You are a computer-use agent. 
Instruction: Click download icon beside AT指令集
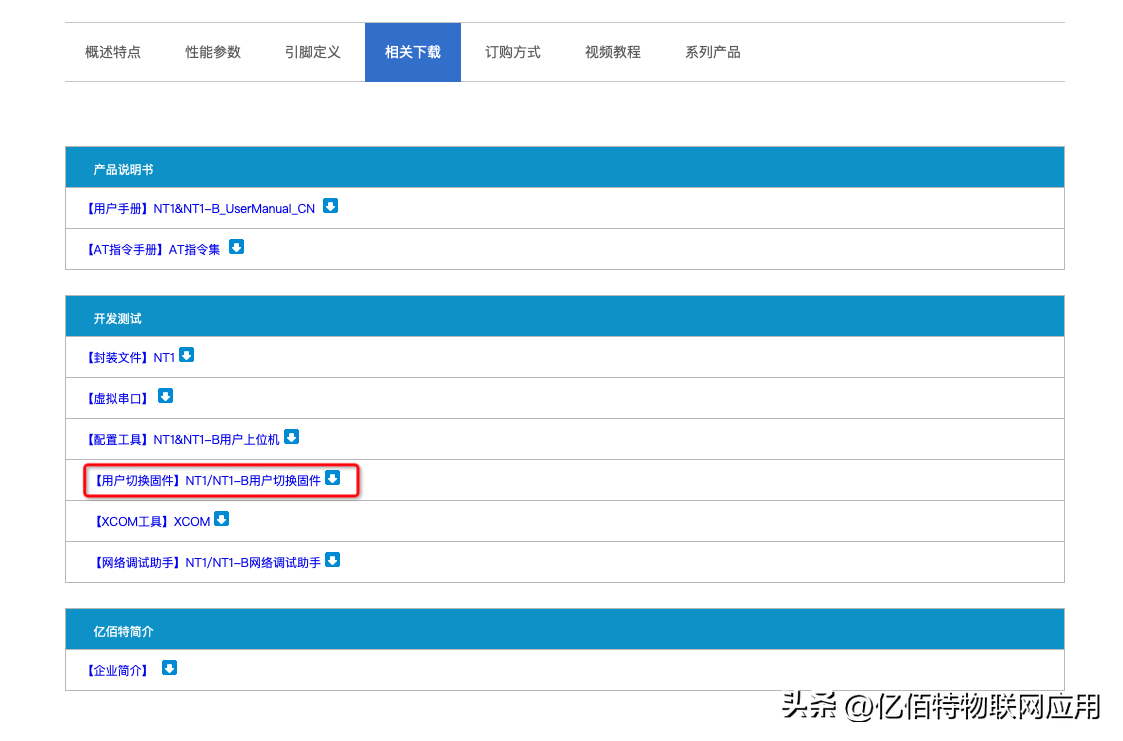(x=236, y=247)
